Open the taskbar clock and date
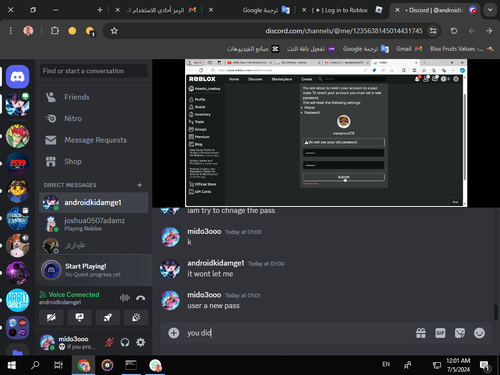Viewport: 500px width, 375px height. pos(458,365)
